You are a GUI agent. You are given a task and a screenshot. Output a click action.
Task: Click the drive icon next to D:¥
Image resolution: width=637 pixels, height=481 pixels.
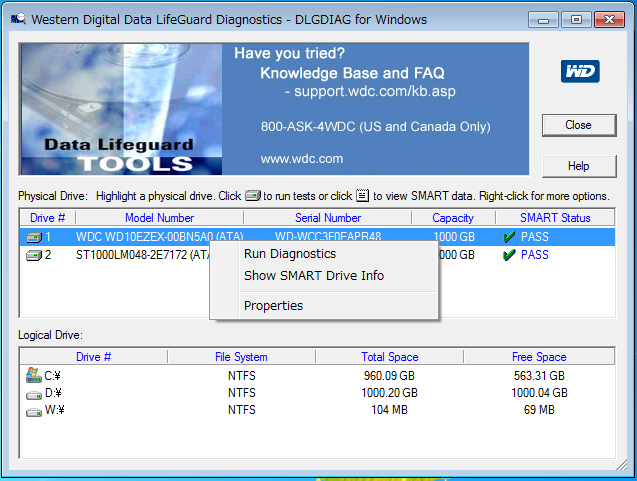point(34,394)
